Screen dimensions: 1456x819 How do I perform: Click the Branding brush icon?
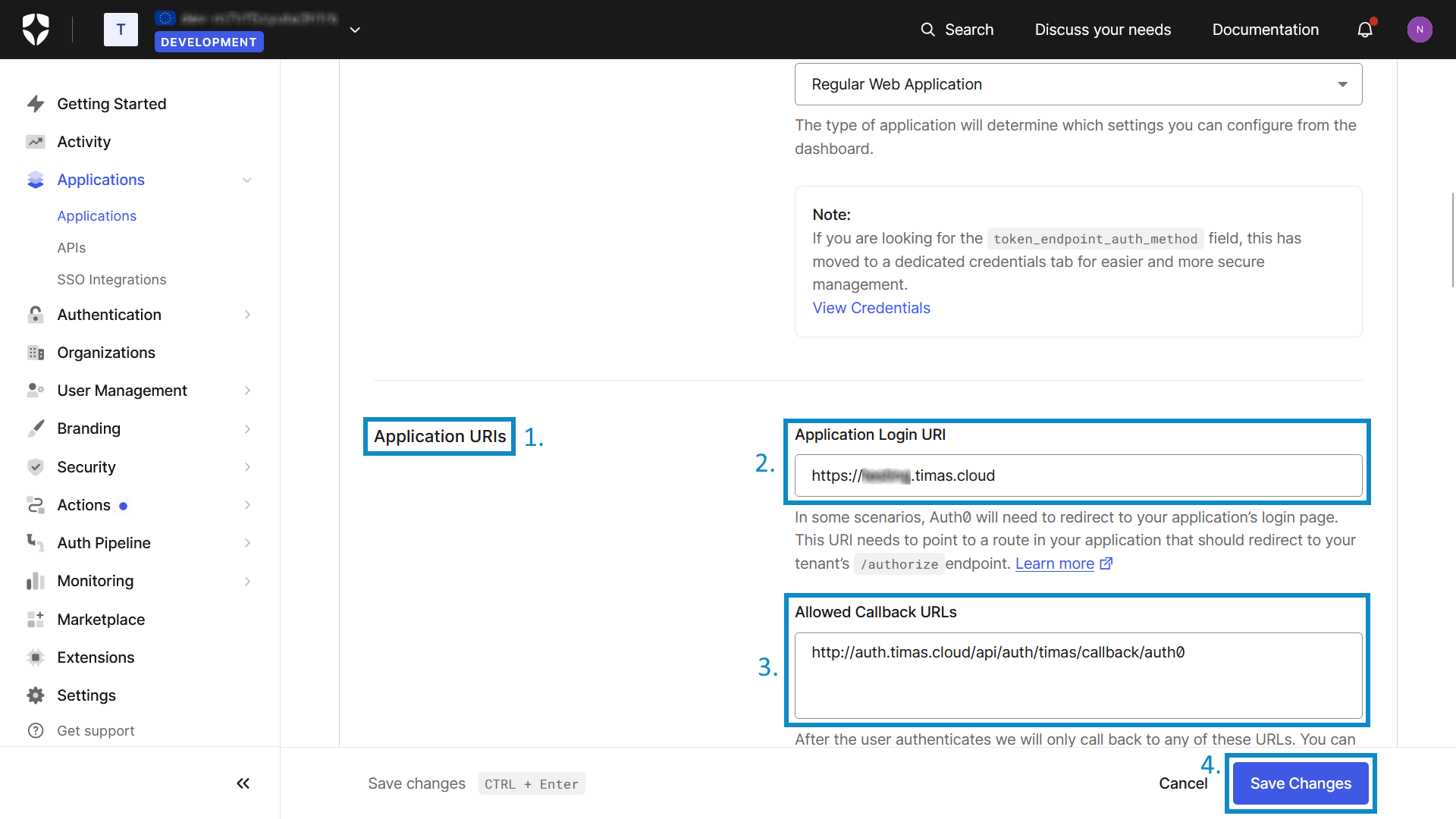tap(36, 428)
